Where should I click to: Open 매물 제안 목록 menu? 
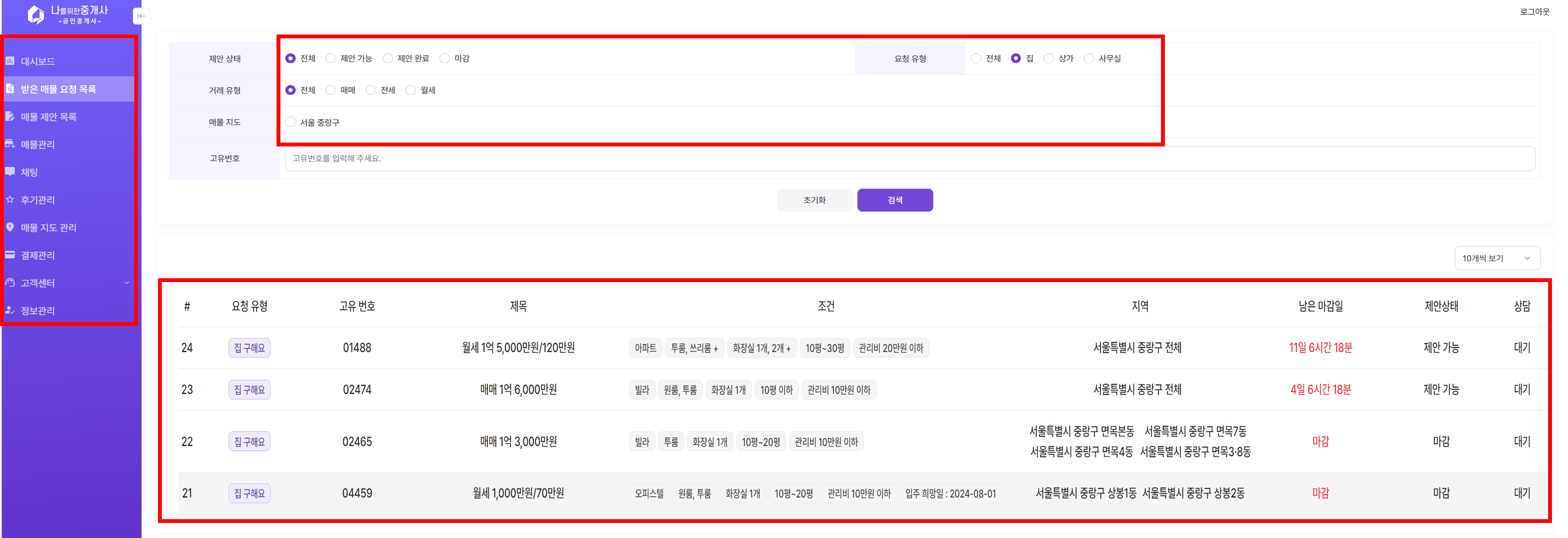(49, 116)
